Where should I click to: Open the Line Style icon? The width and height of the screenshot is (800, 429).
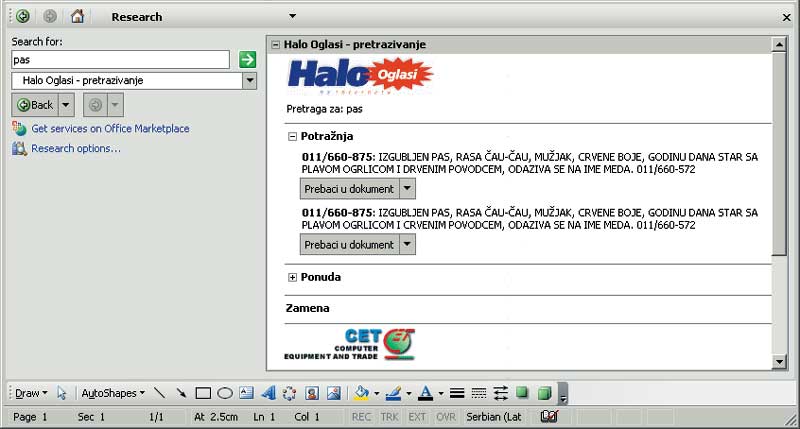coord(457,393)
